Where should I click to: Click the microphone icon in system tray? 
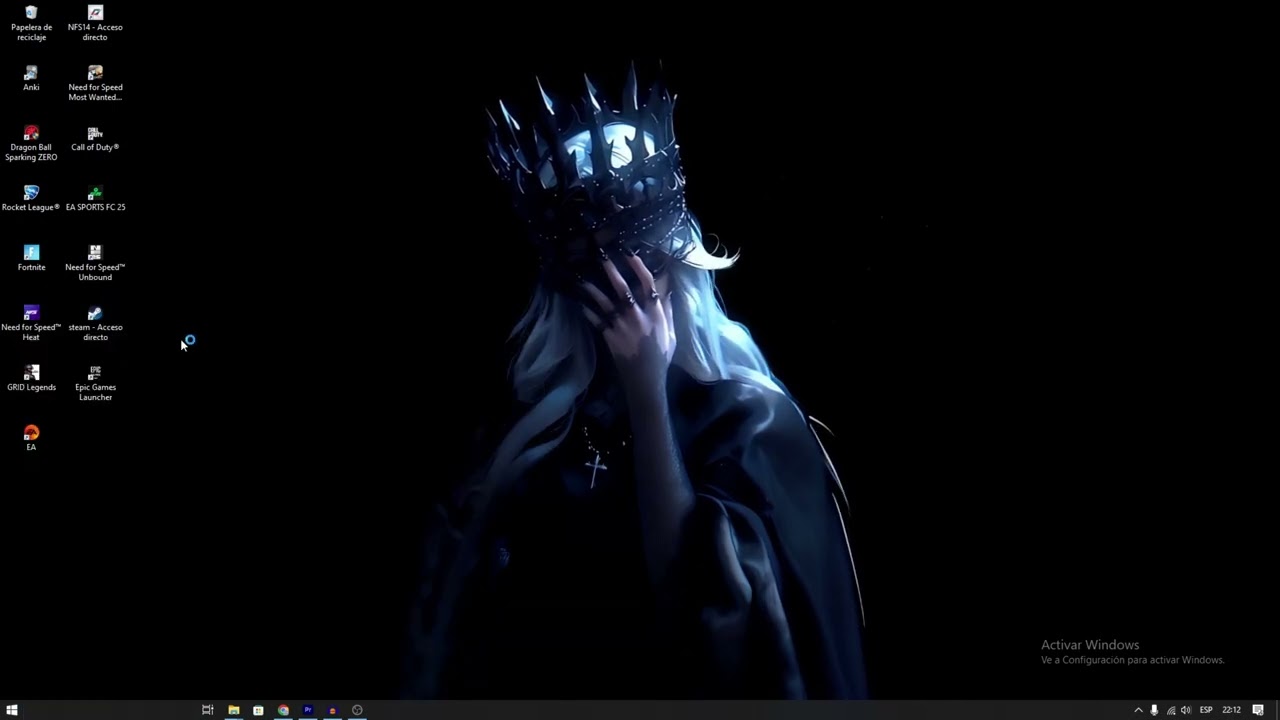(x=1154, y=710)
